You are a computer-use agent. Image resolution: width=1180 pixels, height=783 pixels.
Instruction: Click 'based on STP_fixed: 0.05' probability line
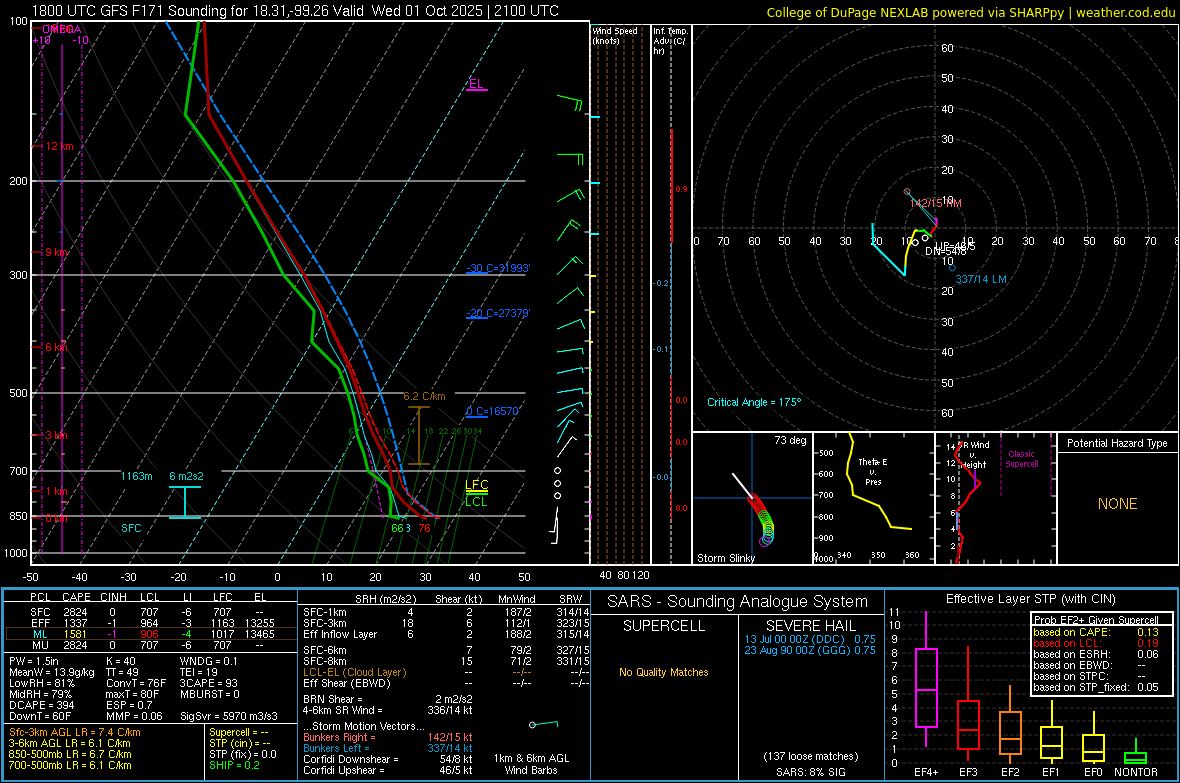tap(1096, 687)
